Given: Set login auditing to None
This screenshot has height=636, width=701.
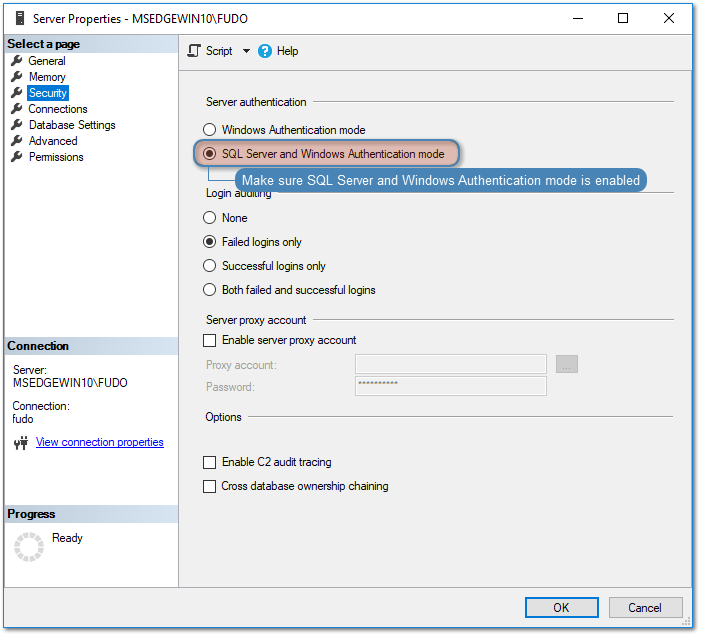Looking at the screenshot, I should 210,218.
